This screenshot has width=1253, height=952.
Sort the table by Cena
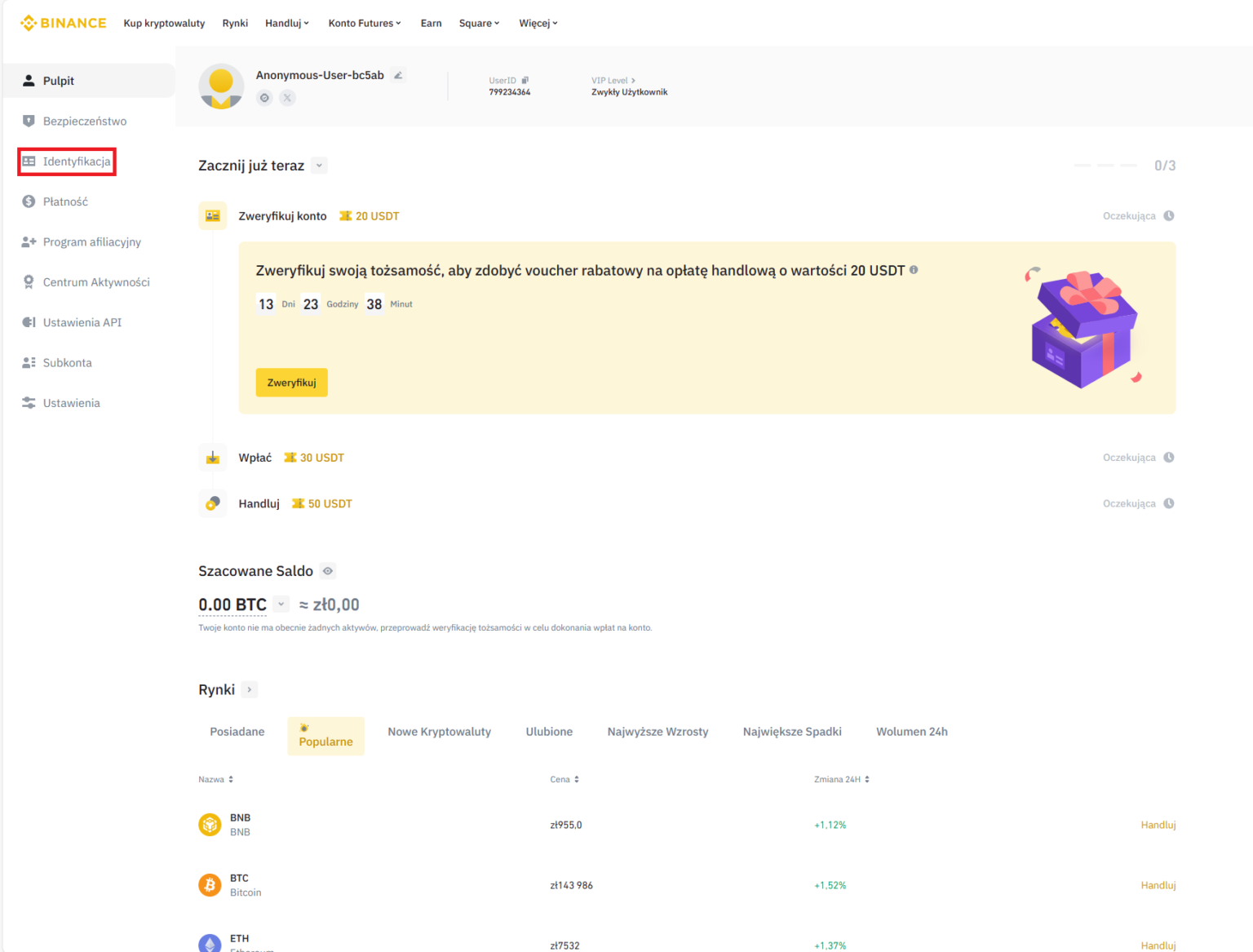(x=565, y=779)
